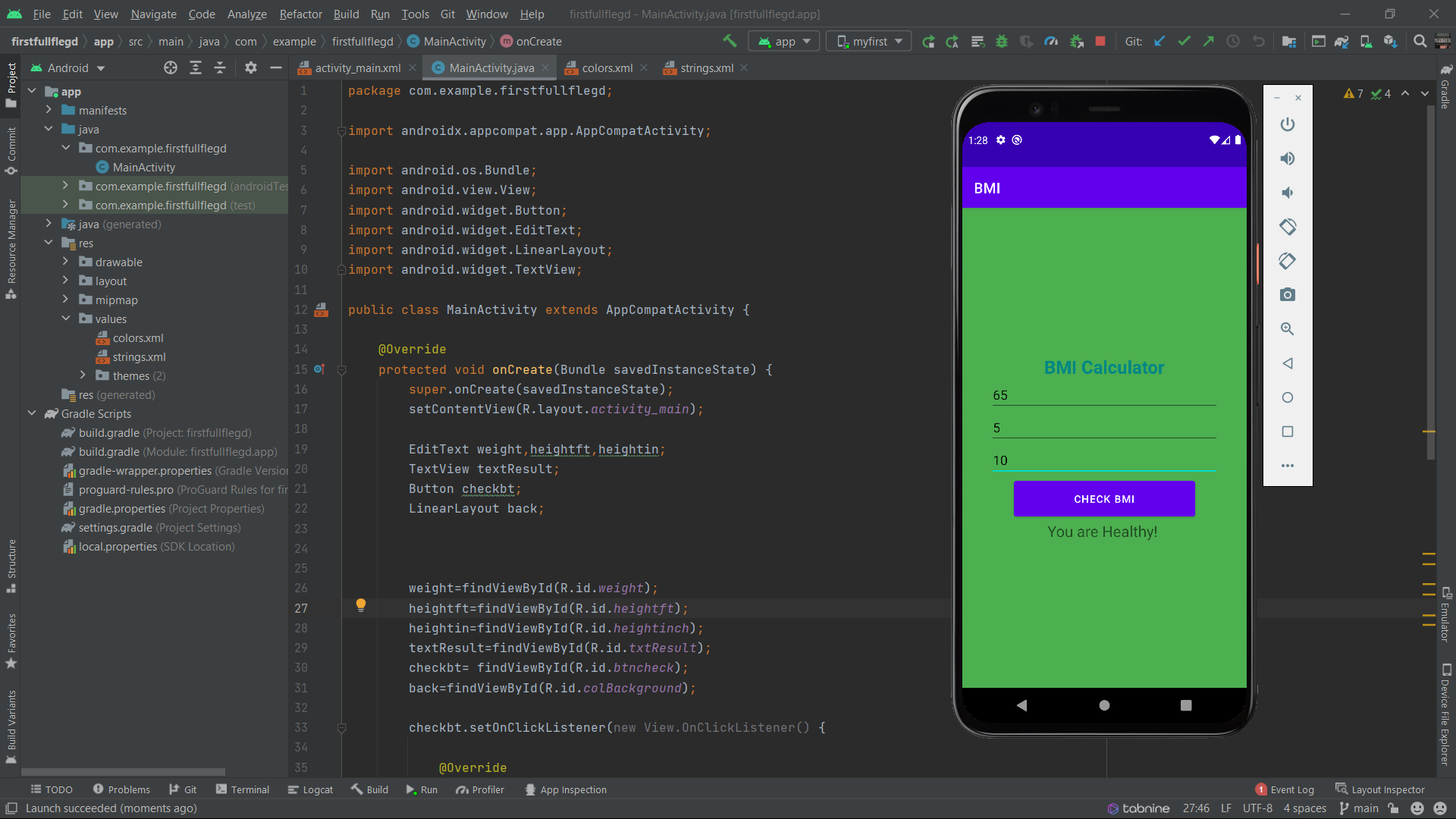Expand the themes (2) folder in project tree
Viewport: 1456px width, 819px height.
coord(83,375)
